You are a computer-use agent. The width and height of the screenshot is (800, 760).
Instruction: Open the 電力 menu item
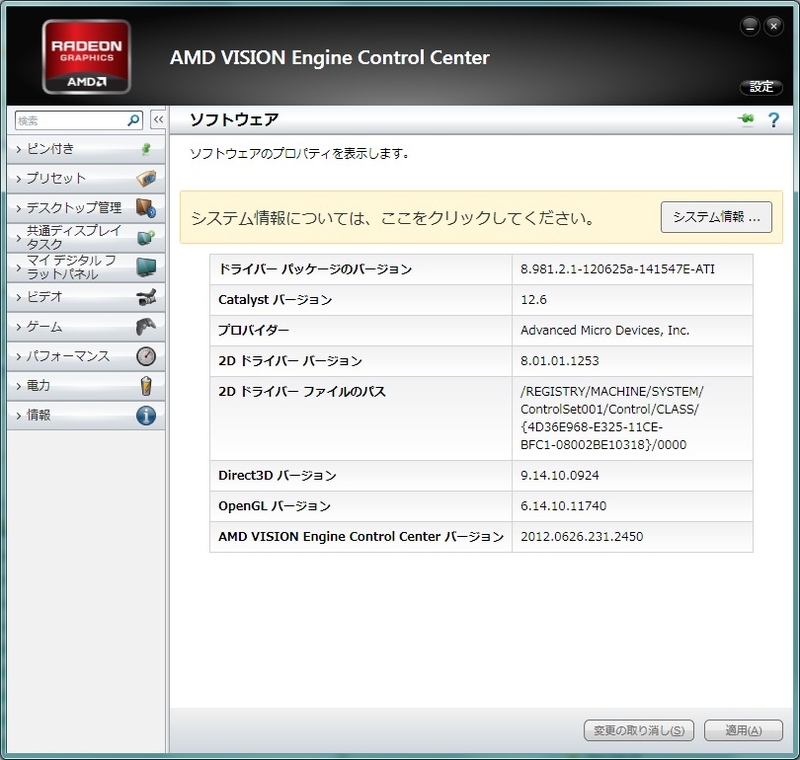(x=86, y=386)
